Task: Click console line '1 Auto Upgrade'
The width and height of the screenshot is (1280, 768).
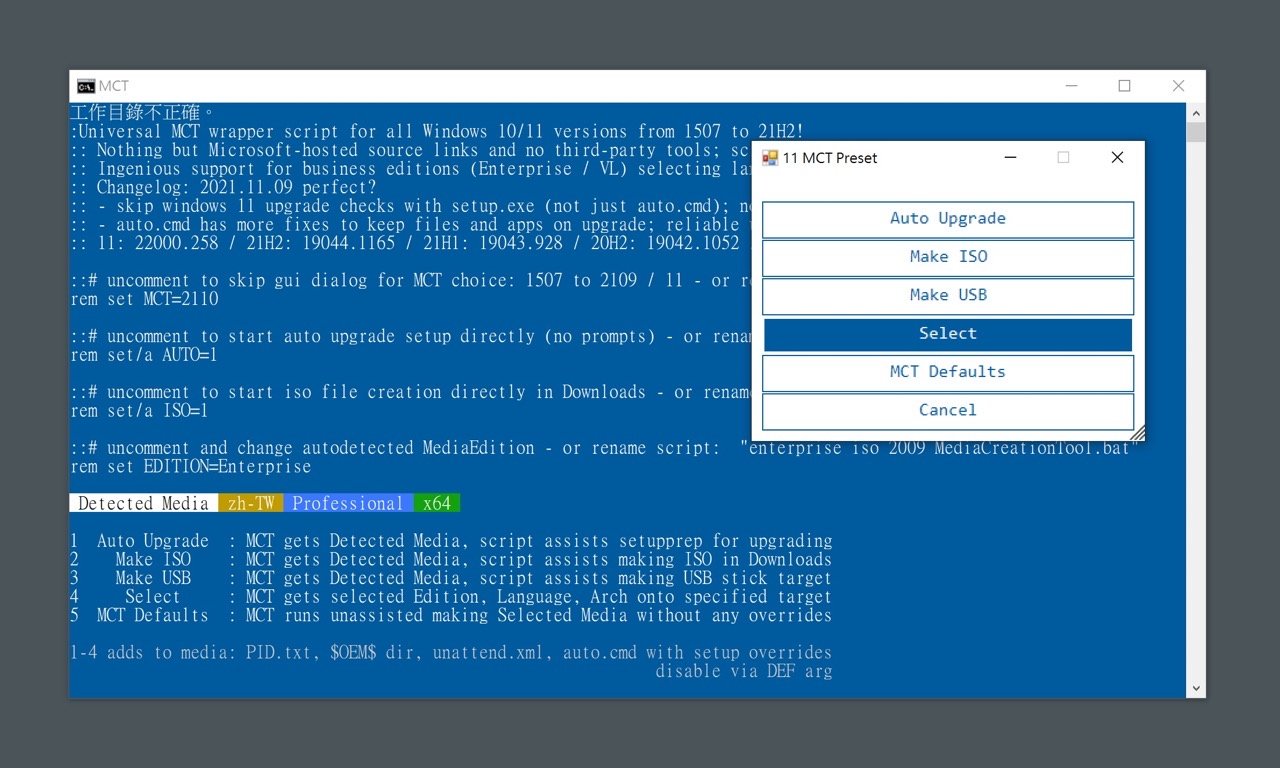Action: pos(451,541)
